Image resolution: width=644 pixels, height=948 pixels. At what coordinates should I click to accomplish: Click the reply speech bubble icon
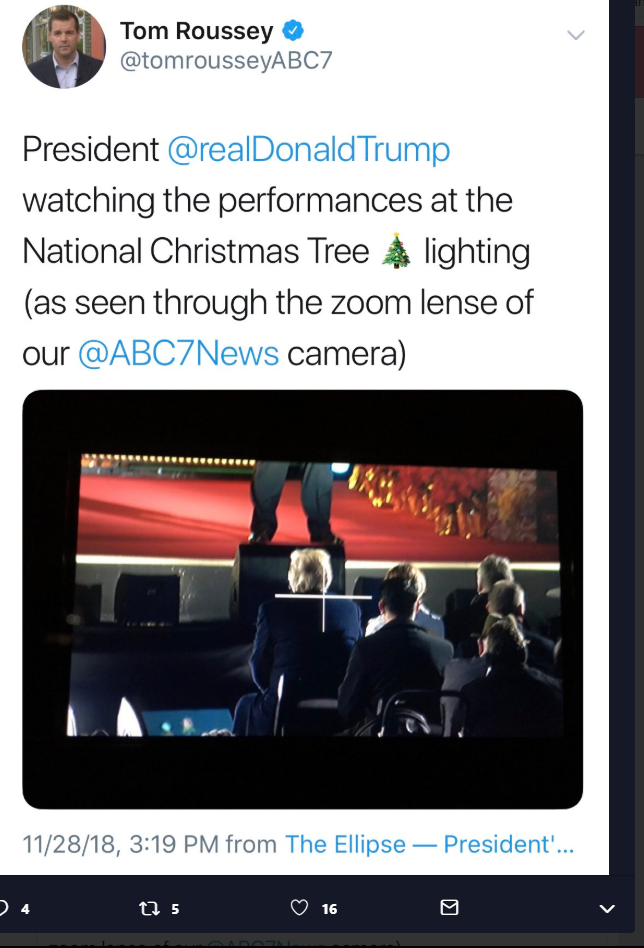pyautogui.click(x=3, y=908)
